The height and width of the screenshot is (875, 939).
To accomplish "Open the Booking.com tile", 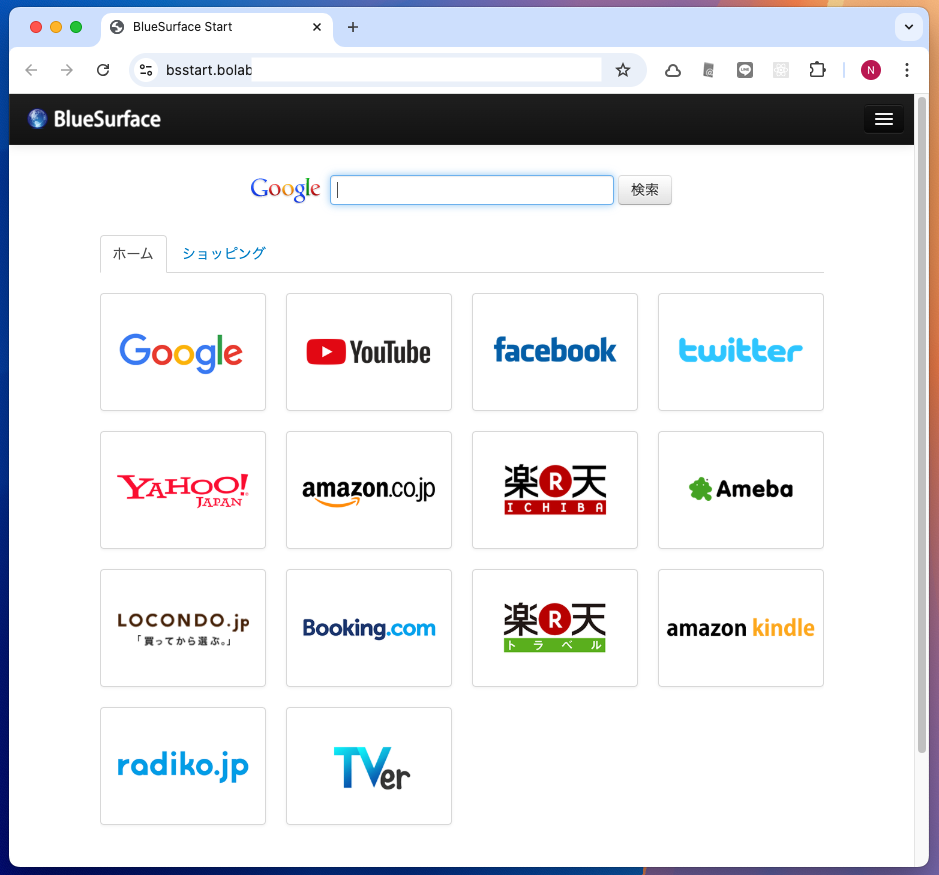I will (x=369, y=628).
